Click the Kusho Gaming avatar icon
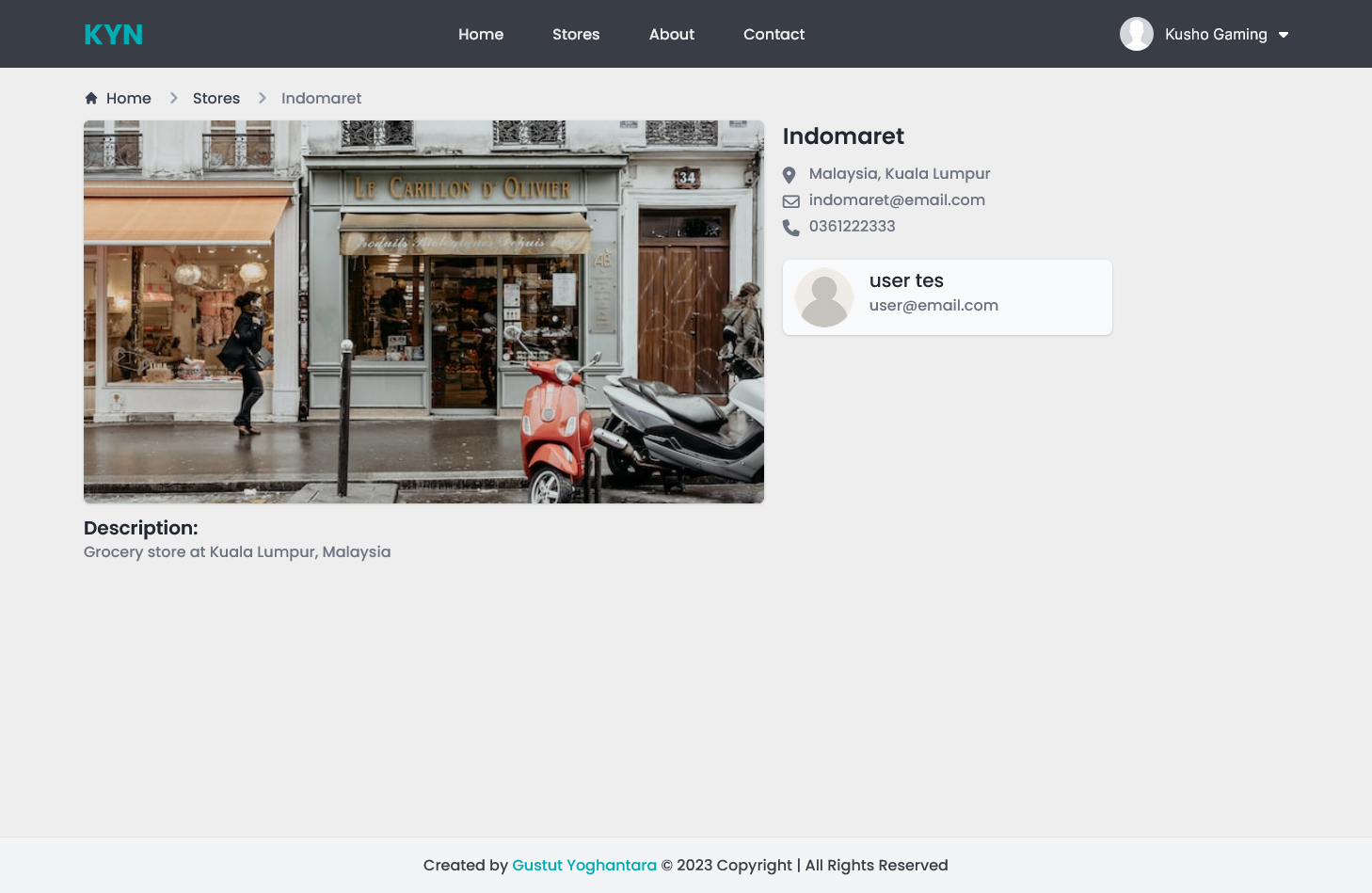 coord(1137,34)
